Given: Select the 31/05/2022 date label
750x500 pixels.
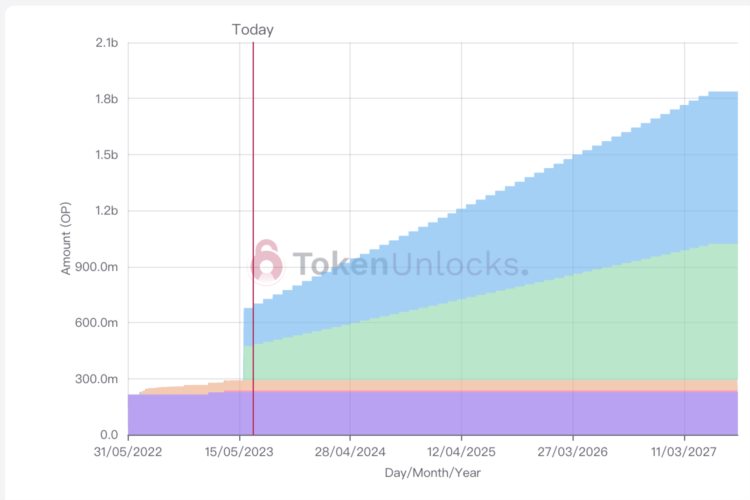Looking at the screenshot, I should coord(128,452).
